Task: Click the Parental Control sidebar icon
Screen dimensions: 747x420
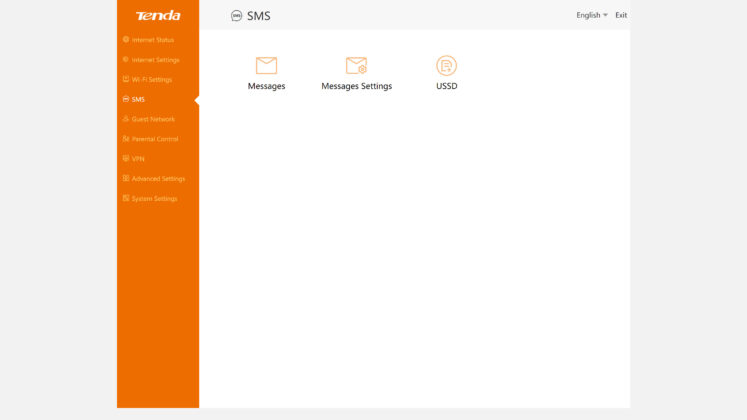Action: [126, 139]
